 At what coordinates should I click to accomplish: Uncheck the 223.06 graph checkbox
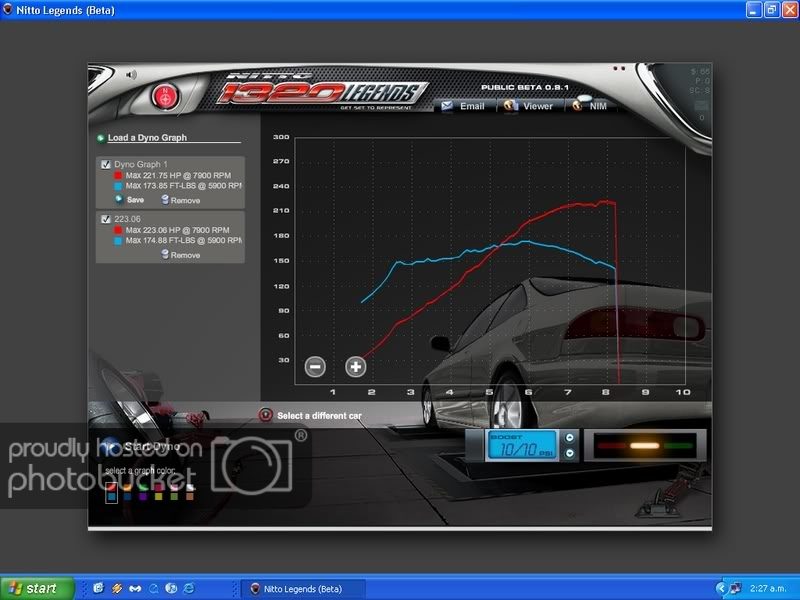[106, 219]
